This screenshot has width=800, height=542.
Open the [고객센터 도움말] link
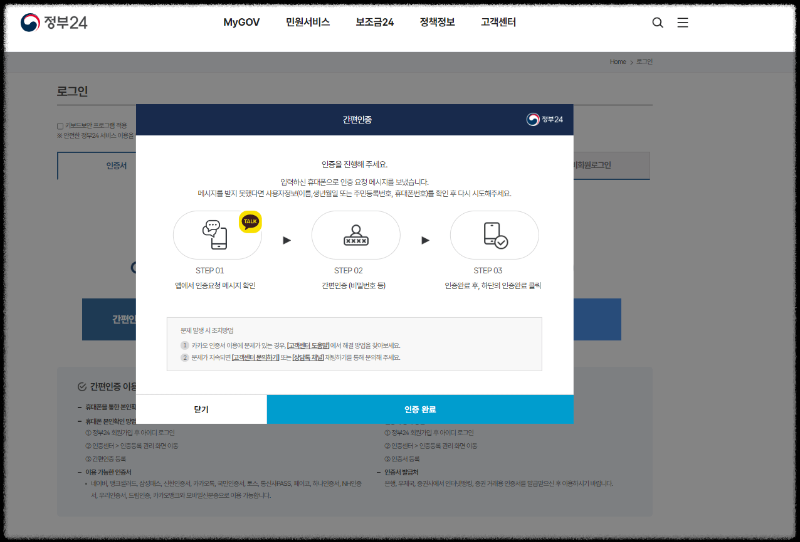pyautogui.click(x=308, y=346)
